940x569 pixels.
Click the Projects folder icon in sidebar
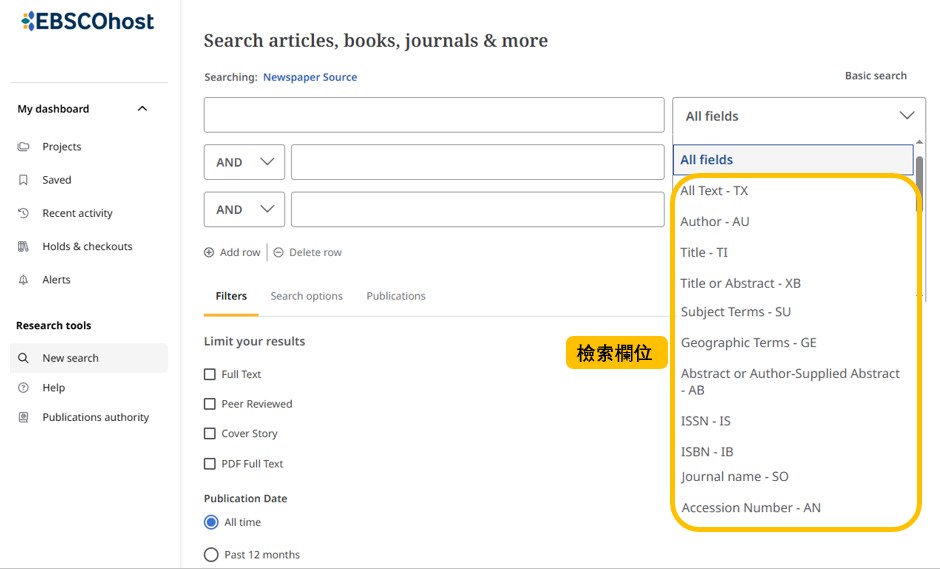[x=24, y=147]
